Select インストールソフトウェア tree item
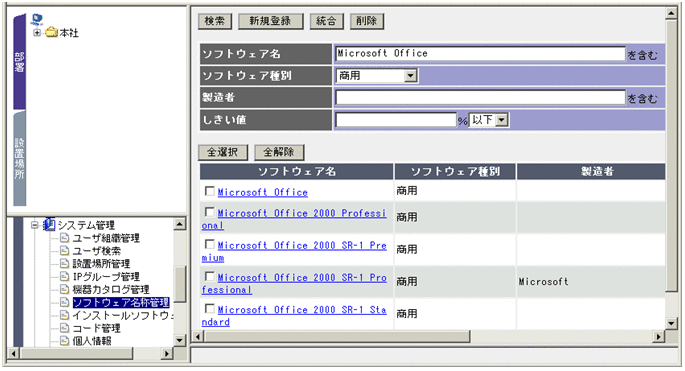Screen dimensions: 685x371 (123, 315)
